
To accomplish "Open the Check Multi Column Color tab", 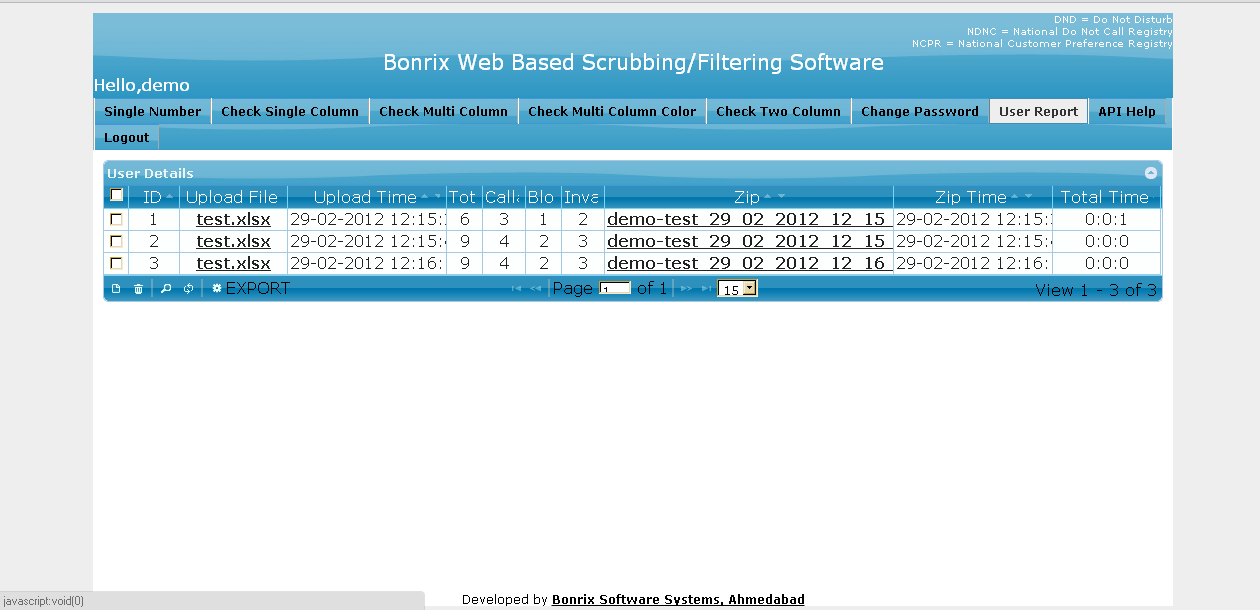I will 612,111.
